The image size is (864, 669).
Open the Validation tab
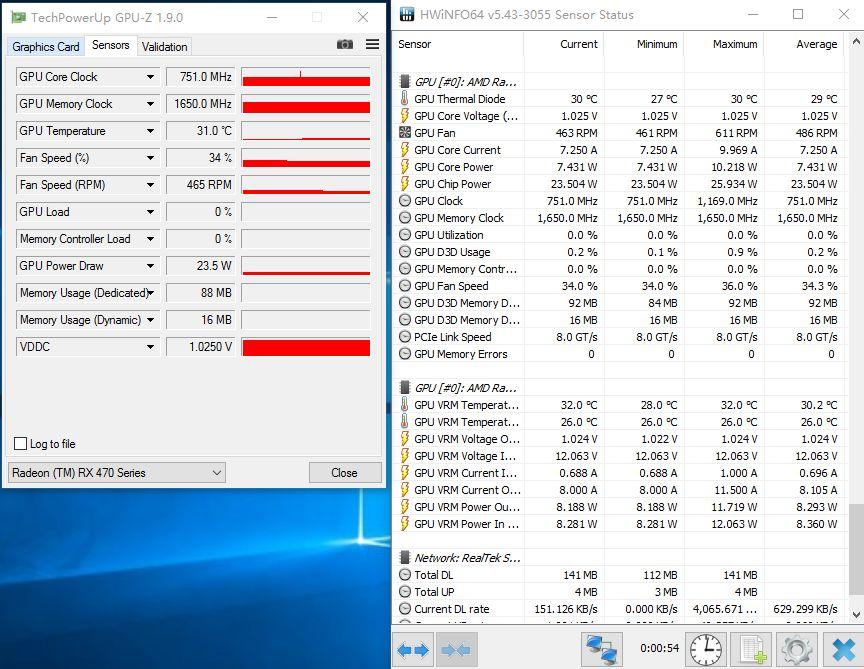(x=164, y=47)
